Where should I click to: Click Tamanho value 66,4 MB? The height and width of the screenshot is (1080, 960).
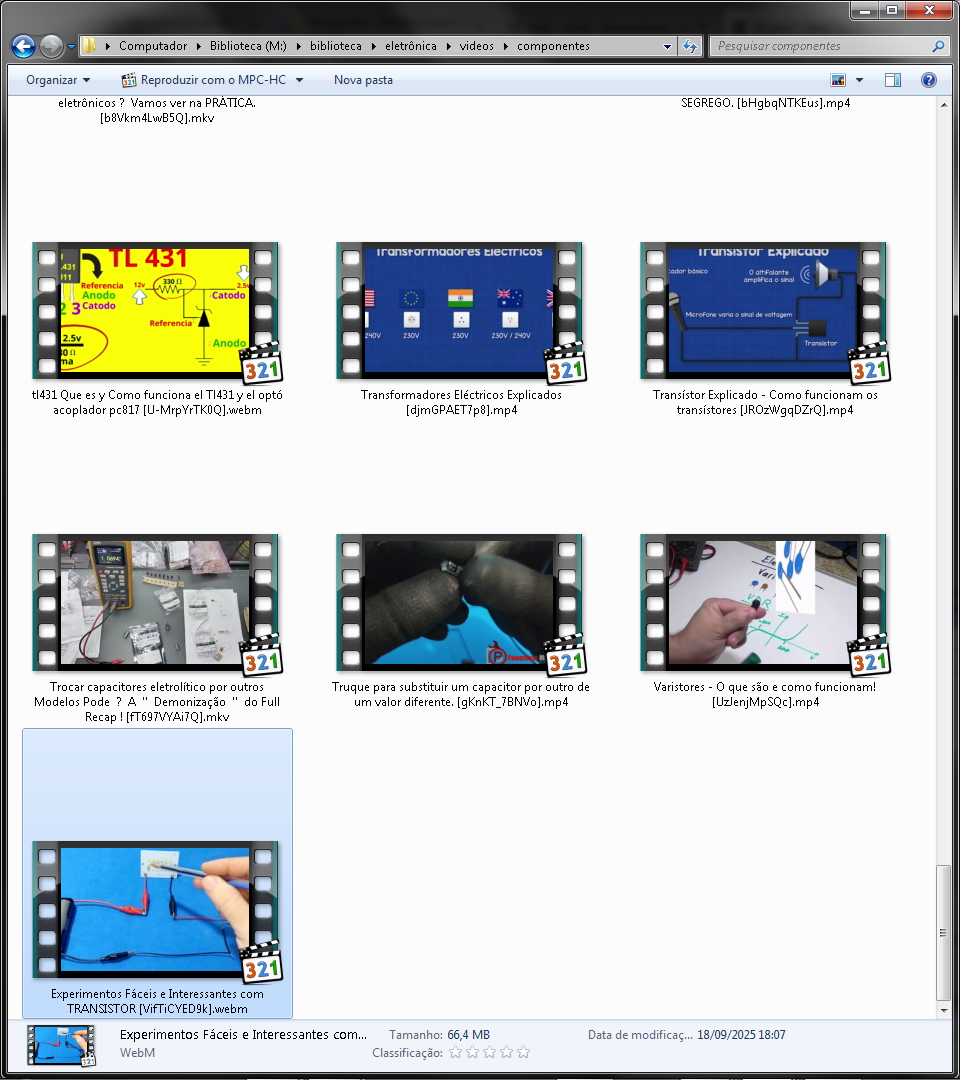pos(468,1035)
